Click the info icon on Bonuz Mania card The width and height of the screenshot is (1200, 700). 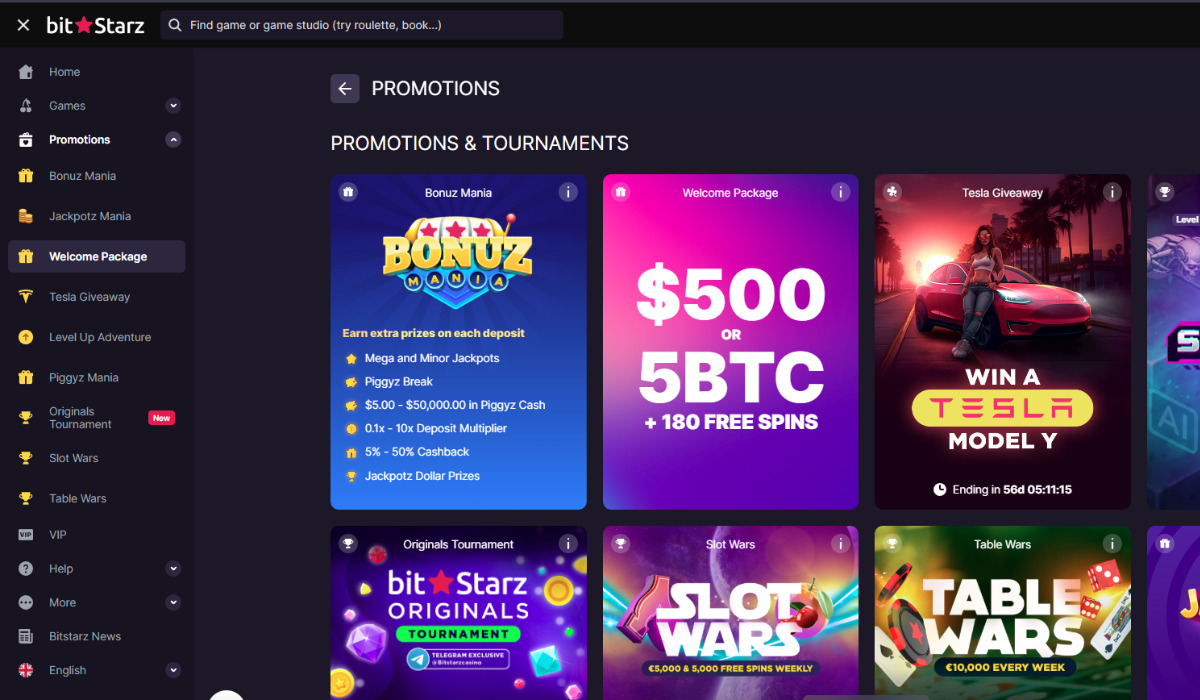point(568,192)
